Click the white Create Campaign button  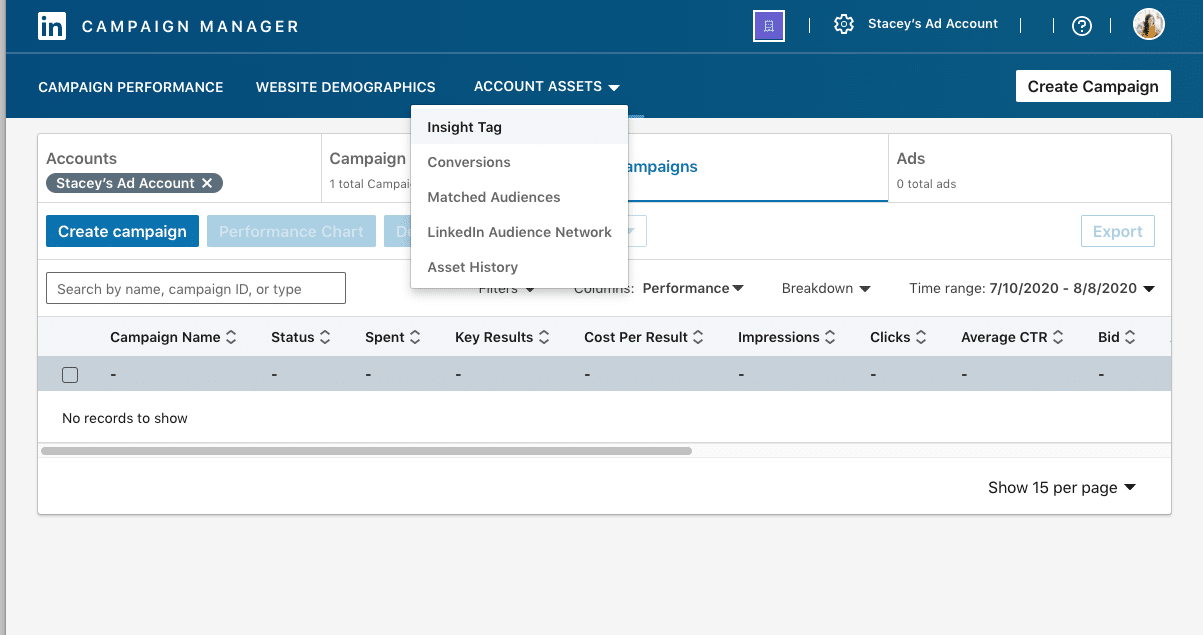[1092, 86]
